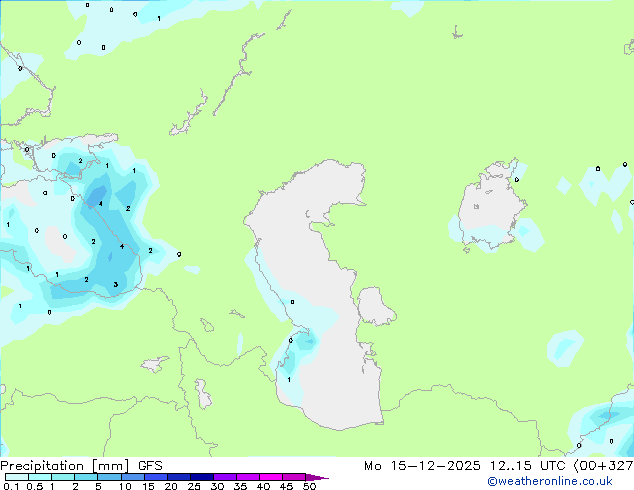Pick the 35–40 mm legend color box
Image resolution: width=634 pixels, height=490 pixels.
point(248,477)
